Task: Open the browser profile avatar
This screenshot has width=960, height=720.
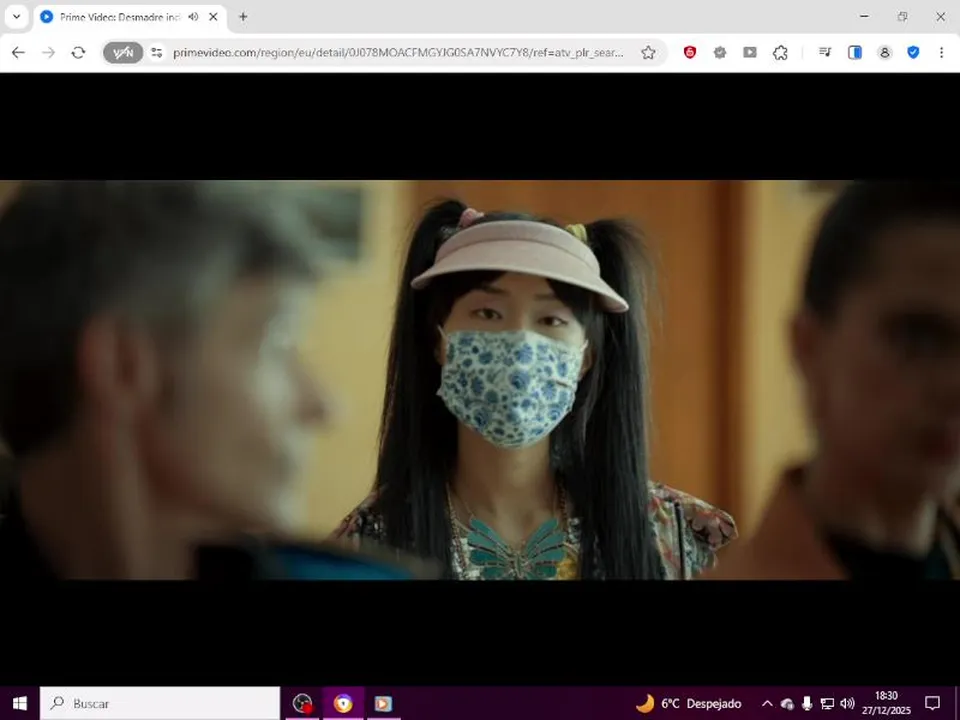Action: (885, 53)
